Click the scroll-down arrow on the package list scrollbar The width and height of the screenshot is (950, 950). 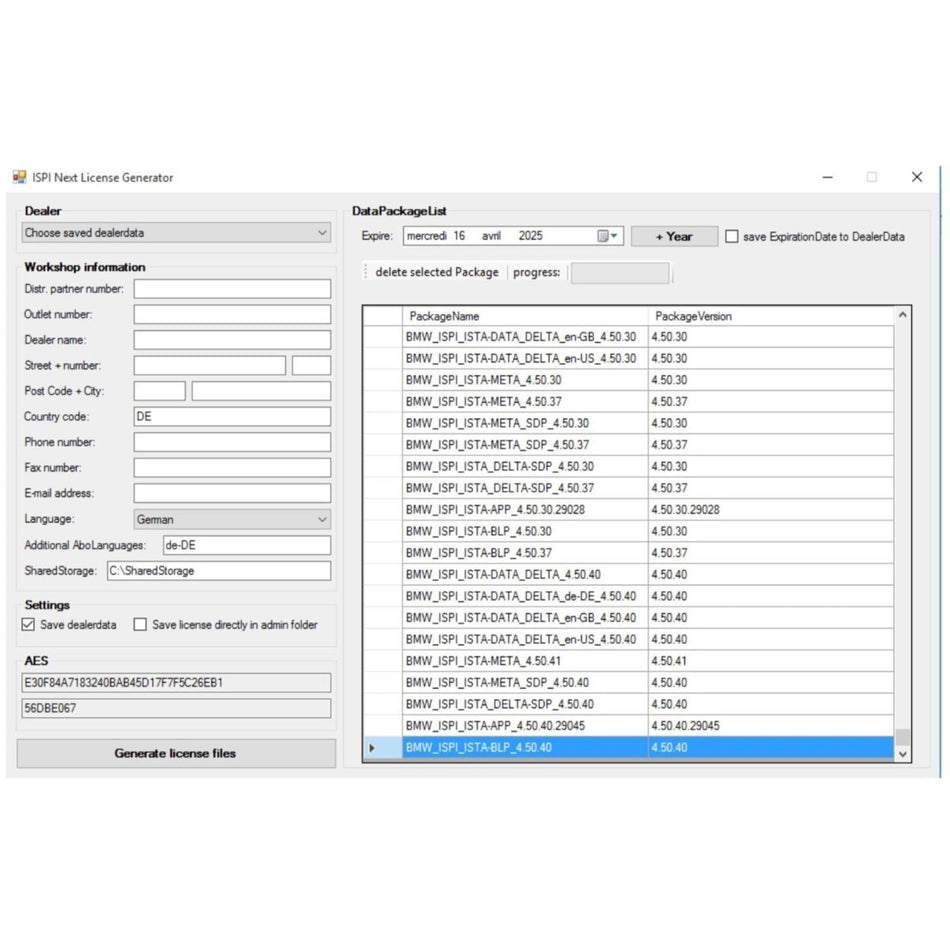click(x=902, y=752)
